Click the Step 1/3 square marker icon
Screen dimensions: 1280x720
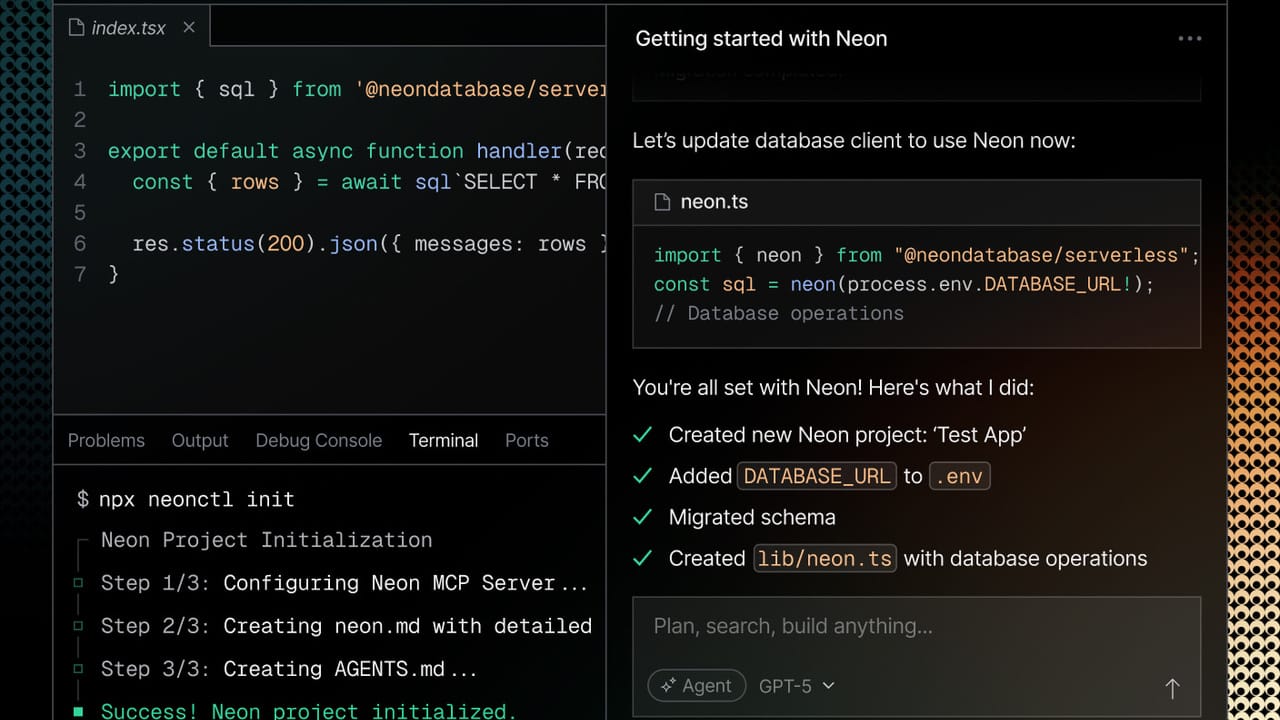[78, 583]
